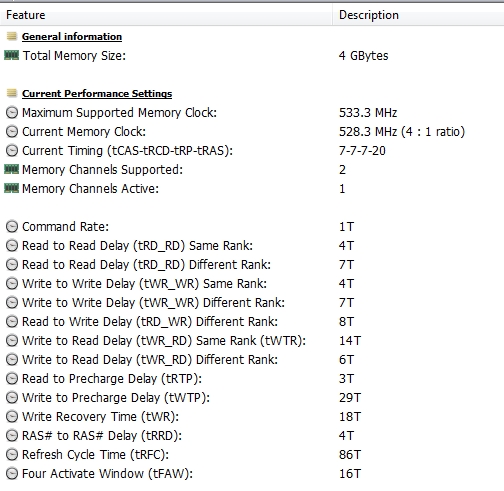Select the Current Timing (tCAS-tRCD-tRP-tRAS) row
This screenshot has width=504, height=491.
coord(252,151)
